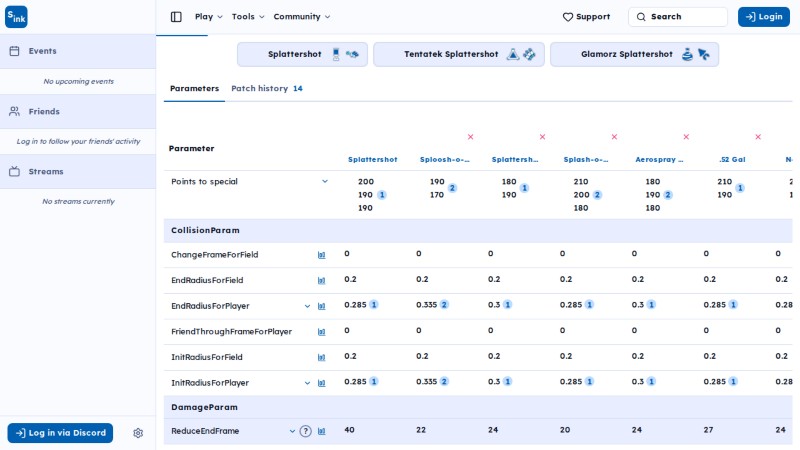800x450 pixels.
Task: Open the Support link
Action: (586, 17)
